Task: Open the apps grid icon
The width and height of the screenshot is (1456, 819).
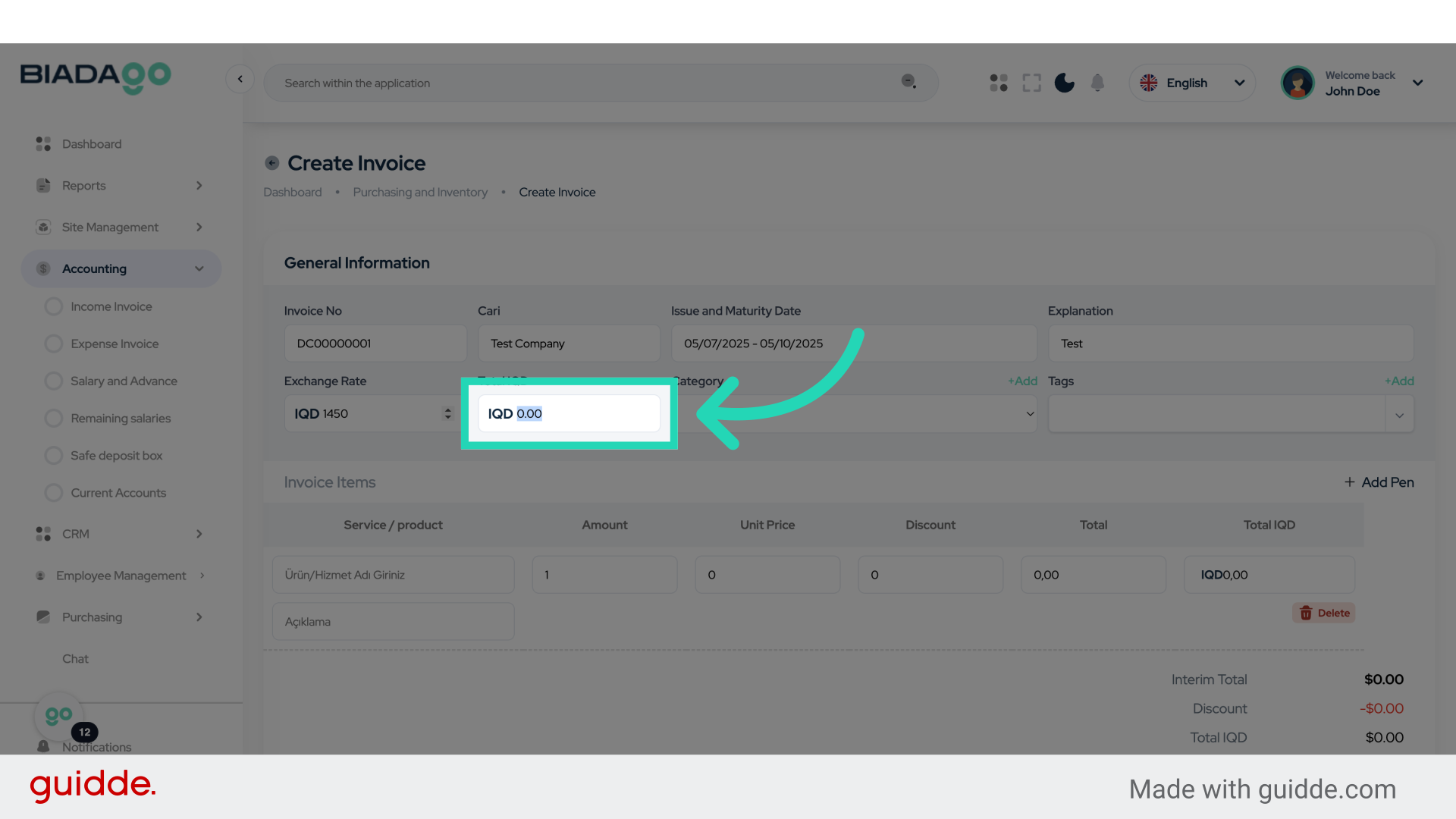Action: point(999,83)
